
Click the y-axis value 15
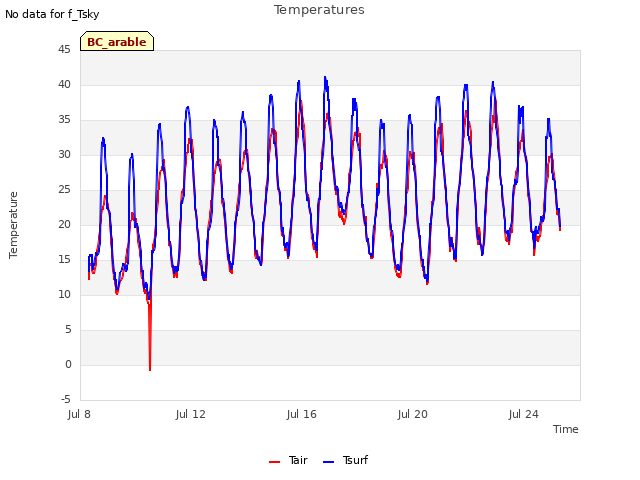[x=64, y=260]
